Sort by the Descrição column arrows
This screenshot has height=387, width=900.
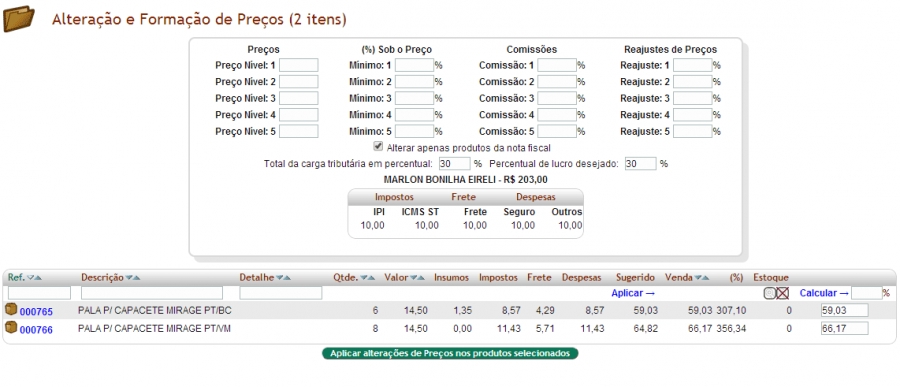tap(133, 278)
